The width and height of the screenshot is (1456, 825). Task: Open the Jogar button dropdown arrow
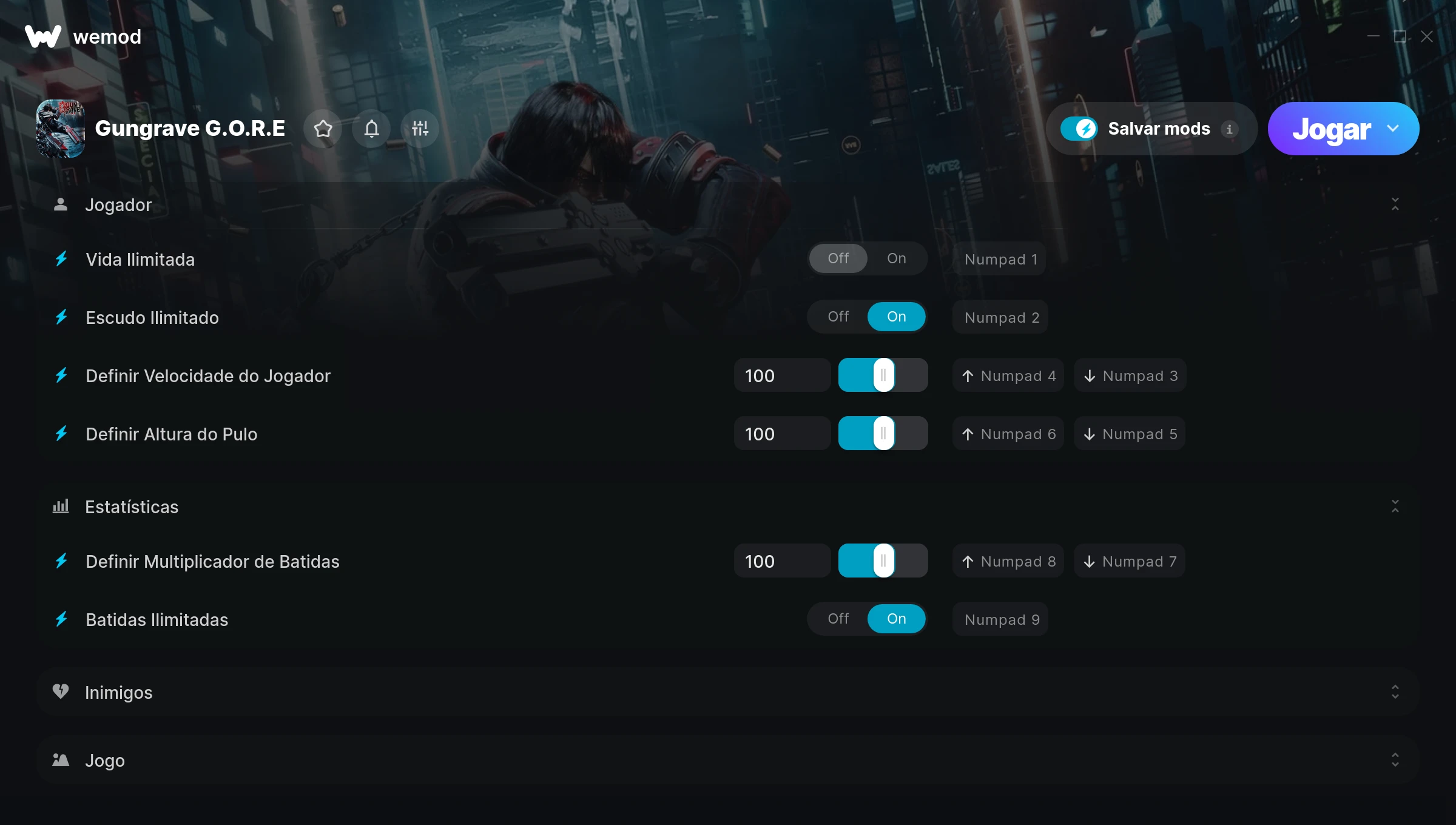1393,129
